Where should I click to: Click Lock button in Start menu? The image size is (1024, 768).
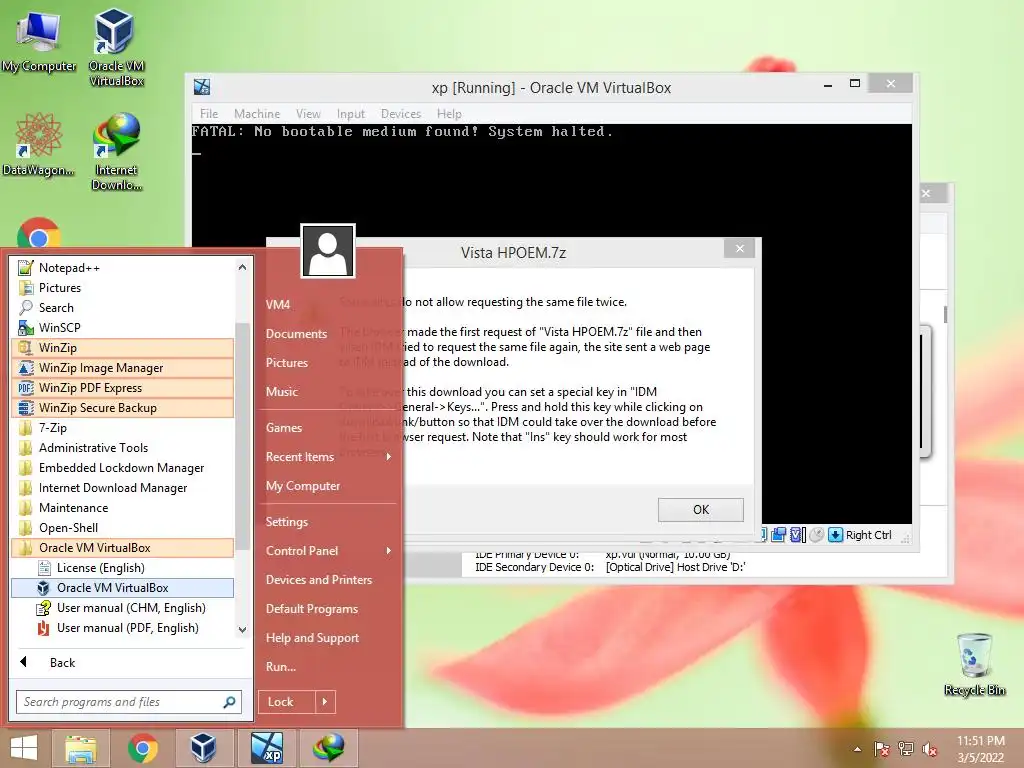[x=286, y=702]
